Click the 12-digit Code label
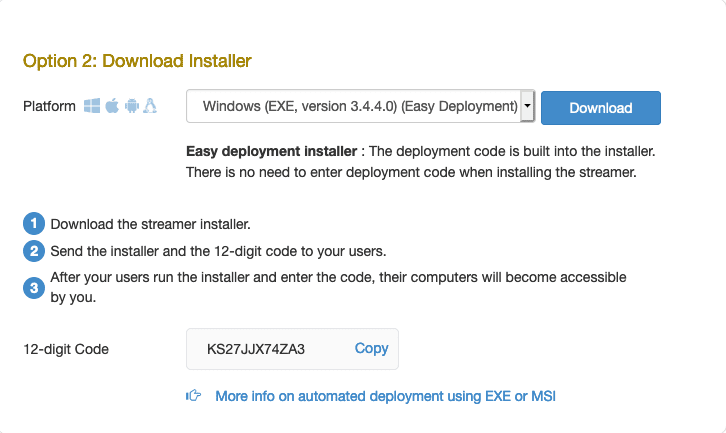 [66, 349]
